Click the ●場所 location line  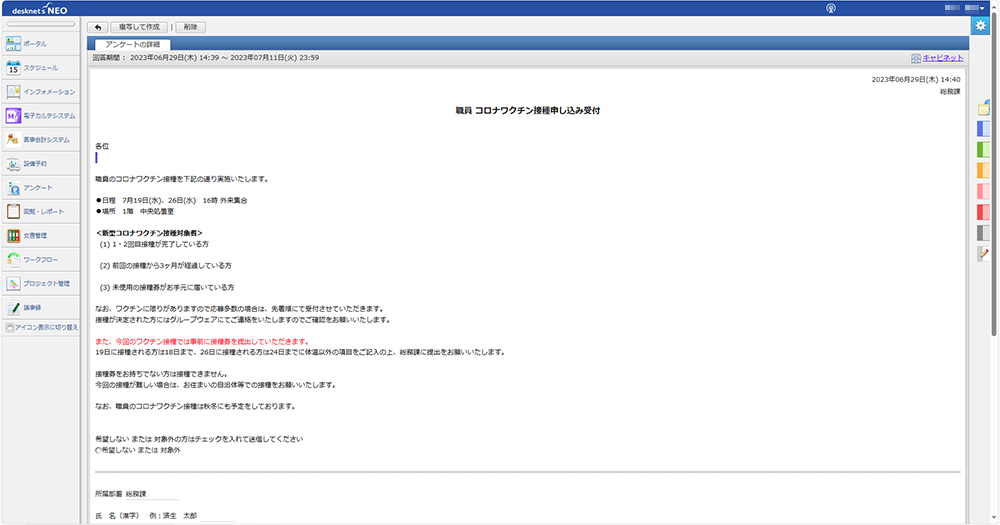pyautogui.click(x=135, y=211)
